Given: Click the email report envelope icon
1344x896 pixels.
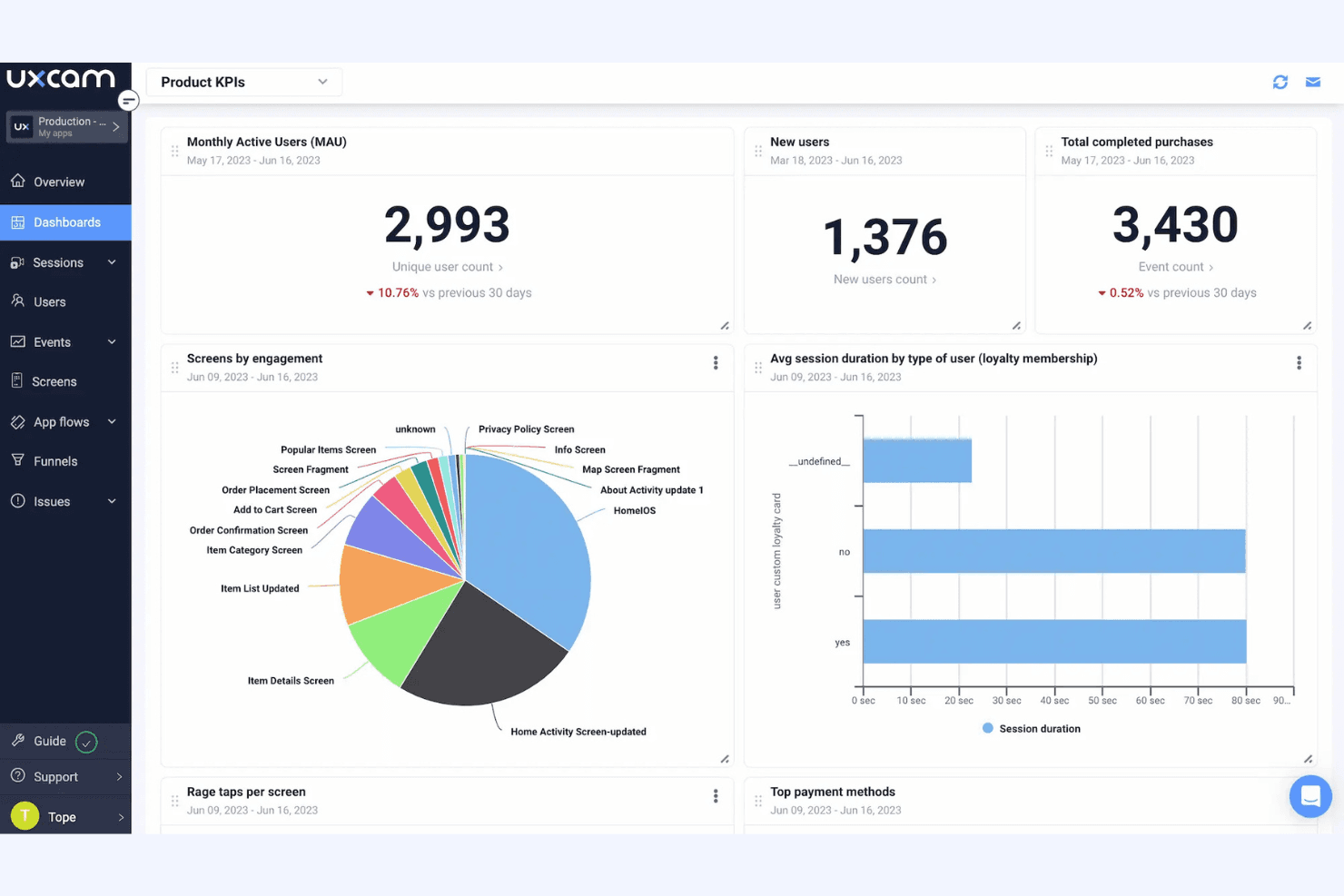Looking at the screenshot, I should tap(1313, 82).
